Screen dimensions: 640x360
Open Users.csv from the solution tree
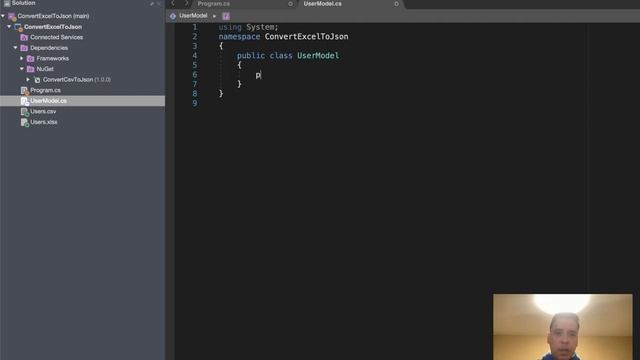pos(43,112)
